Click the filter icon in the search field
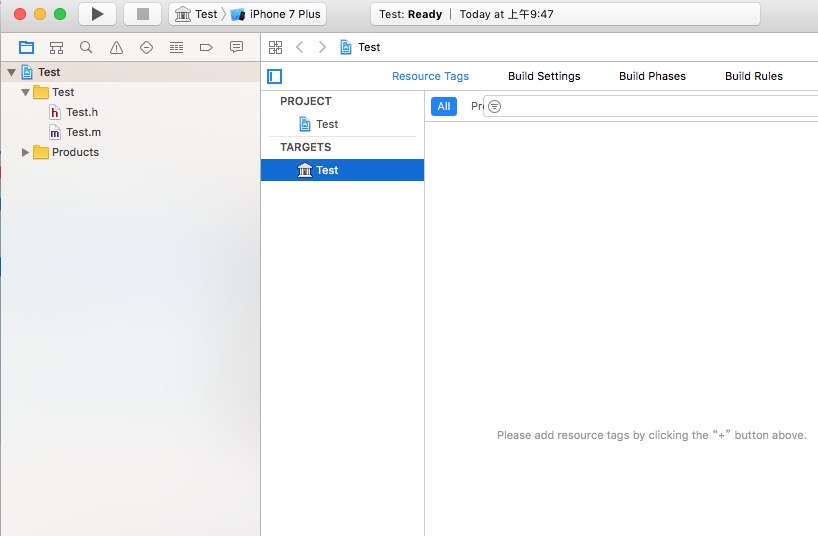 click(x=495, y=106)
